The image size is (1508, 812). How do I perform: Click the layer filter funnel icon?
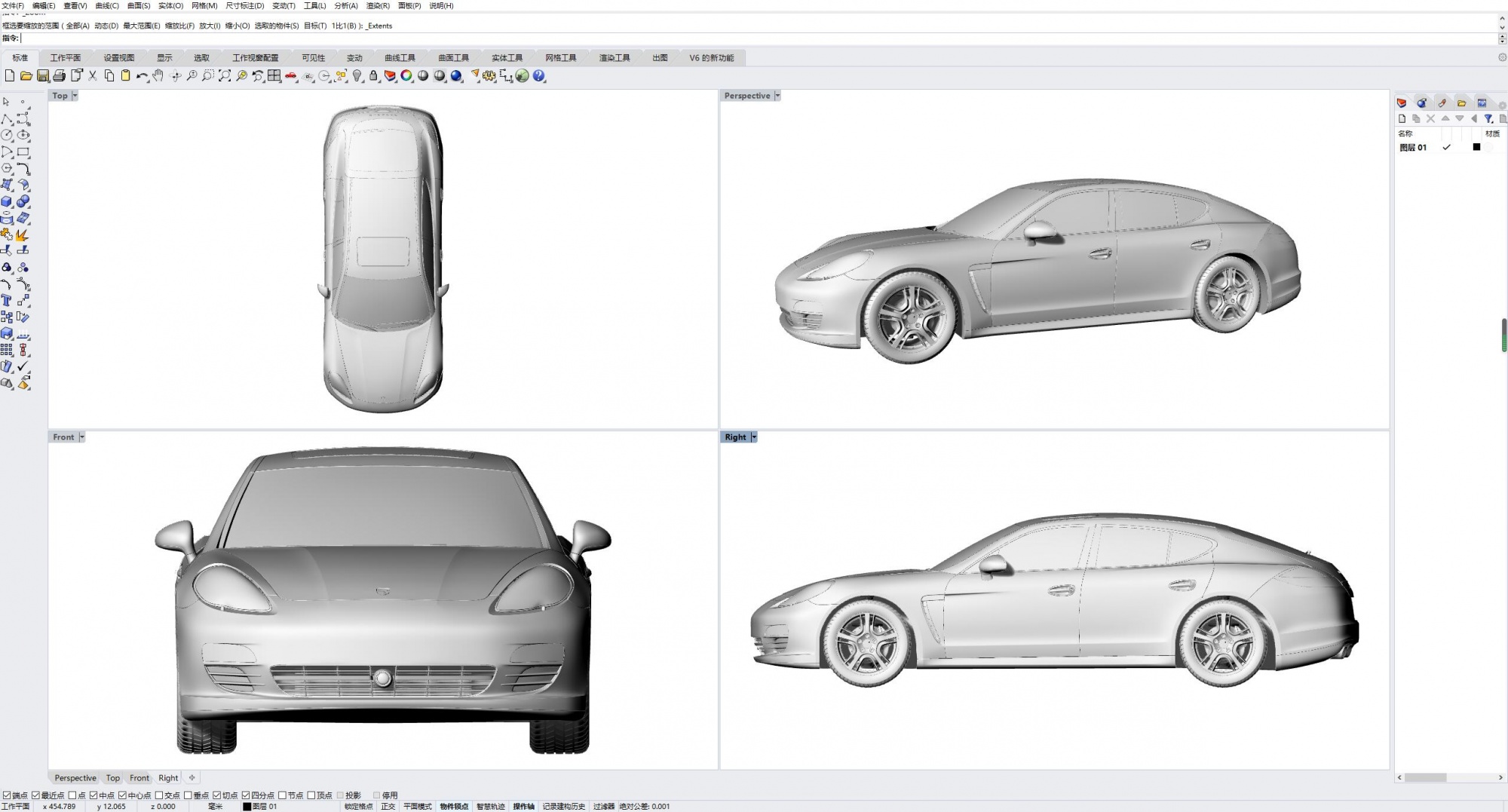pyautogui.click(x=1488, y=118)
